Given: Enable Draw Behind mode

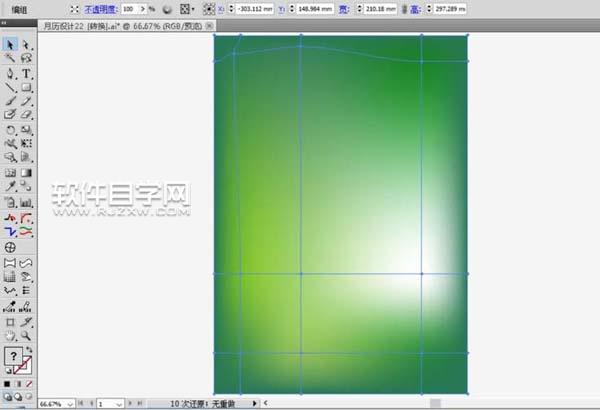Looking at the screenshot, I should (18, 397).
